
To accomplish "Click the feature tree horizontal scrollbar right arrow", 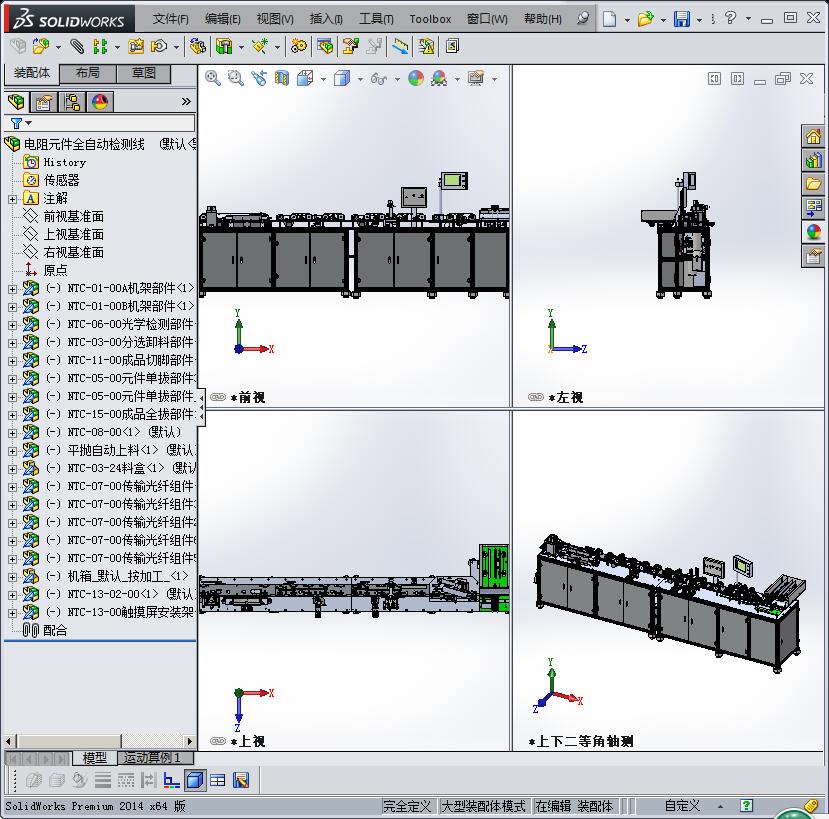I will (190, 741).
